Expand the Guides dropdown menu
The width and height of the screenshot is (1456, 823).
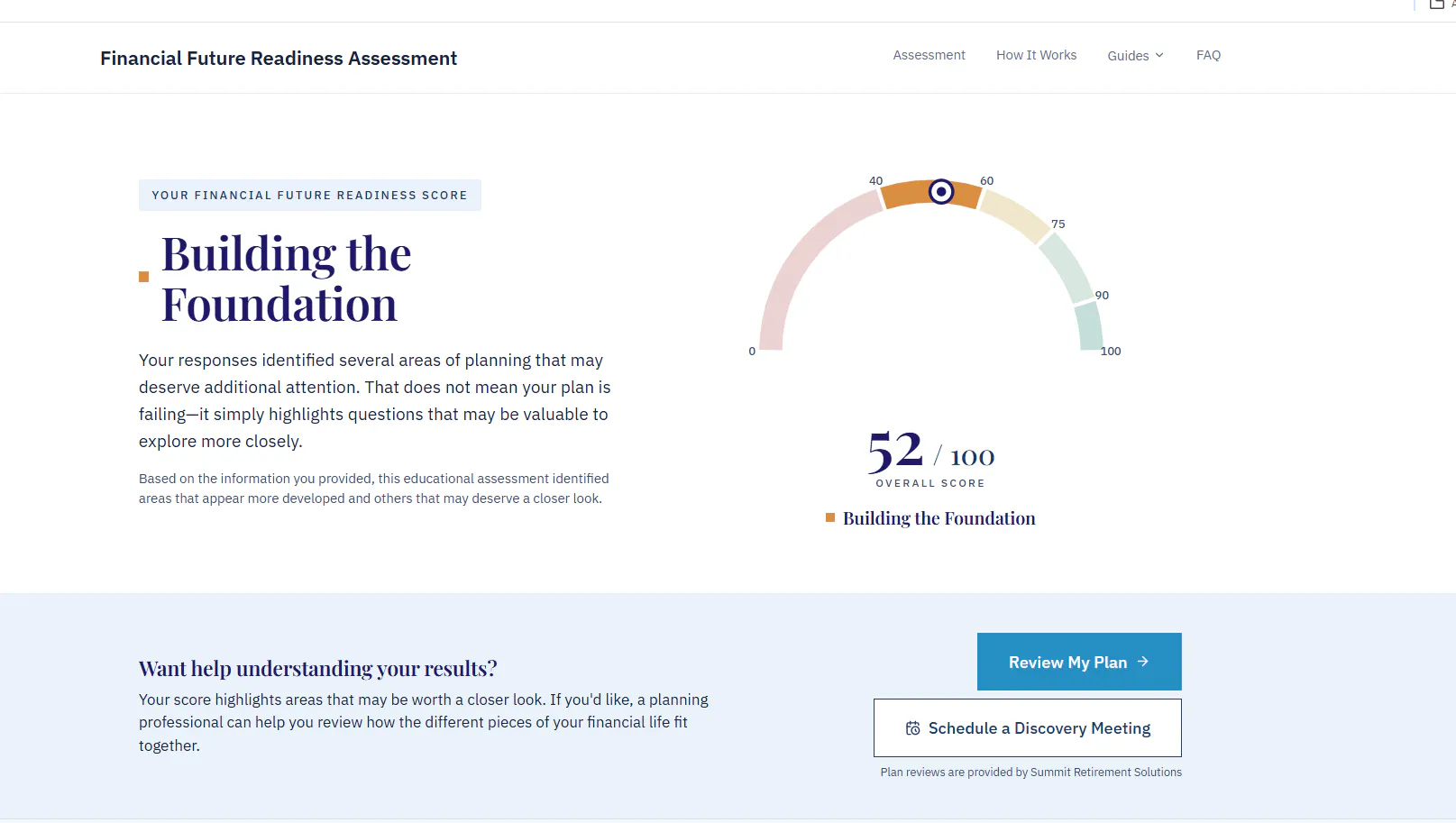tap(1135, 56)
